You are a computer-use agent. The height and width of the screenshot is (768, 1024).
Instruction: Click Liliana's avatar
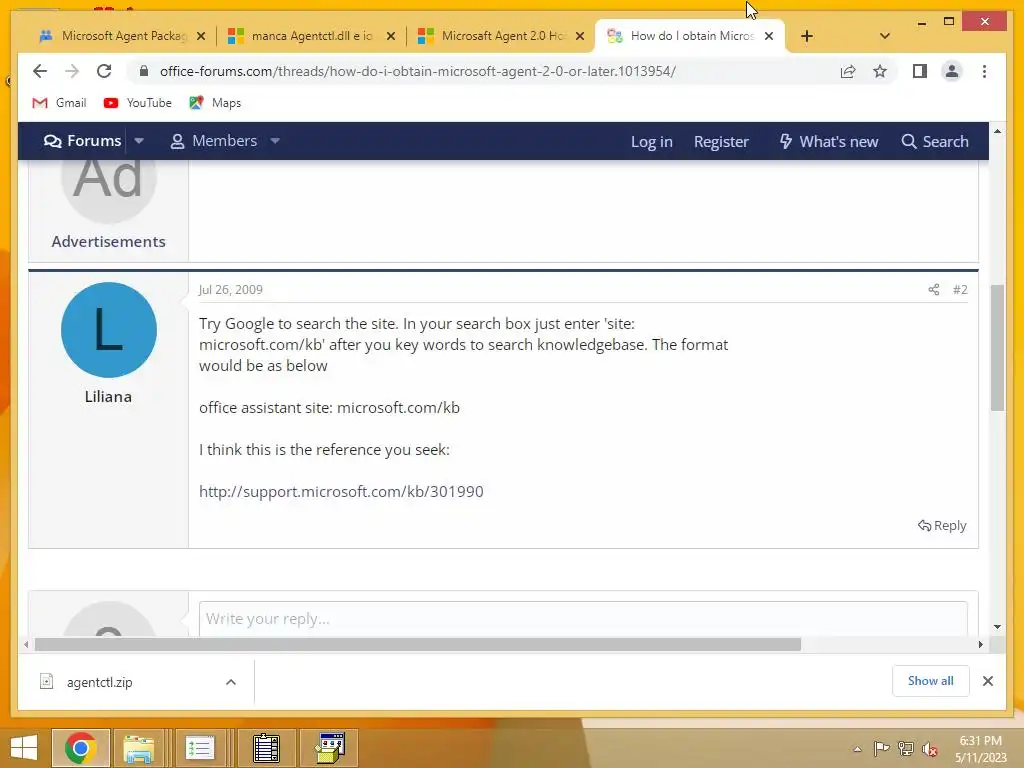point(108,330)
